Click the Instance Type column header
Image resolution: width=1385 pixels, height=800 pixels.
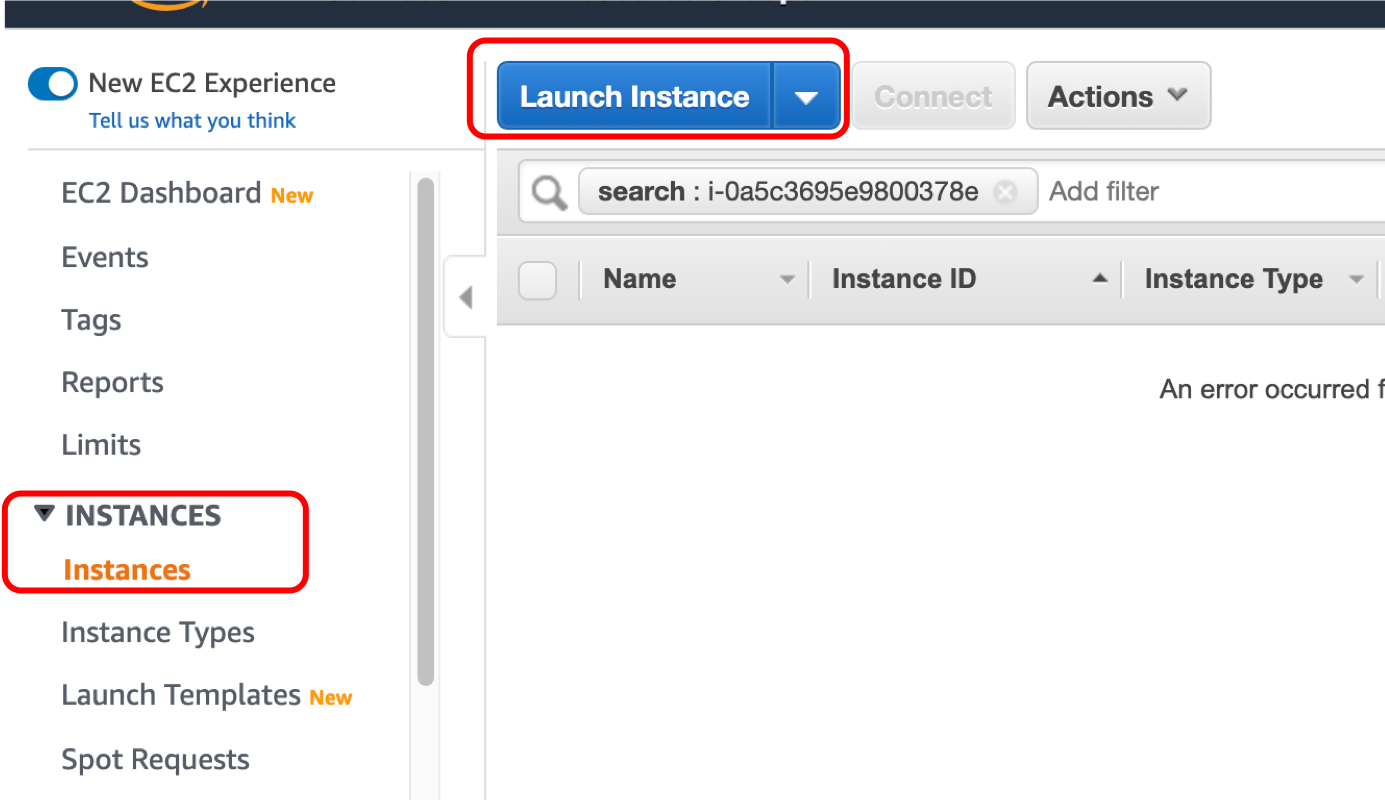1234,279
